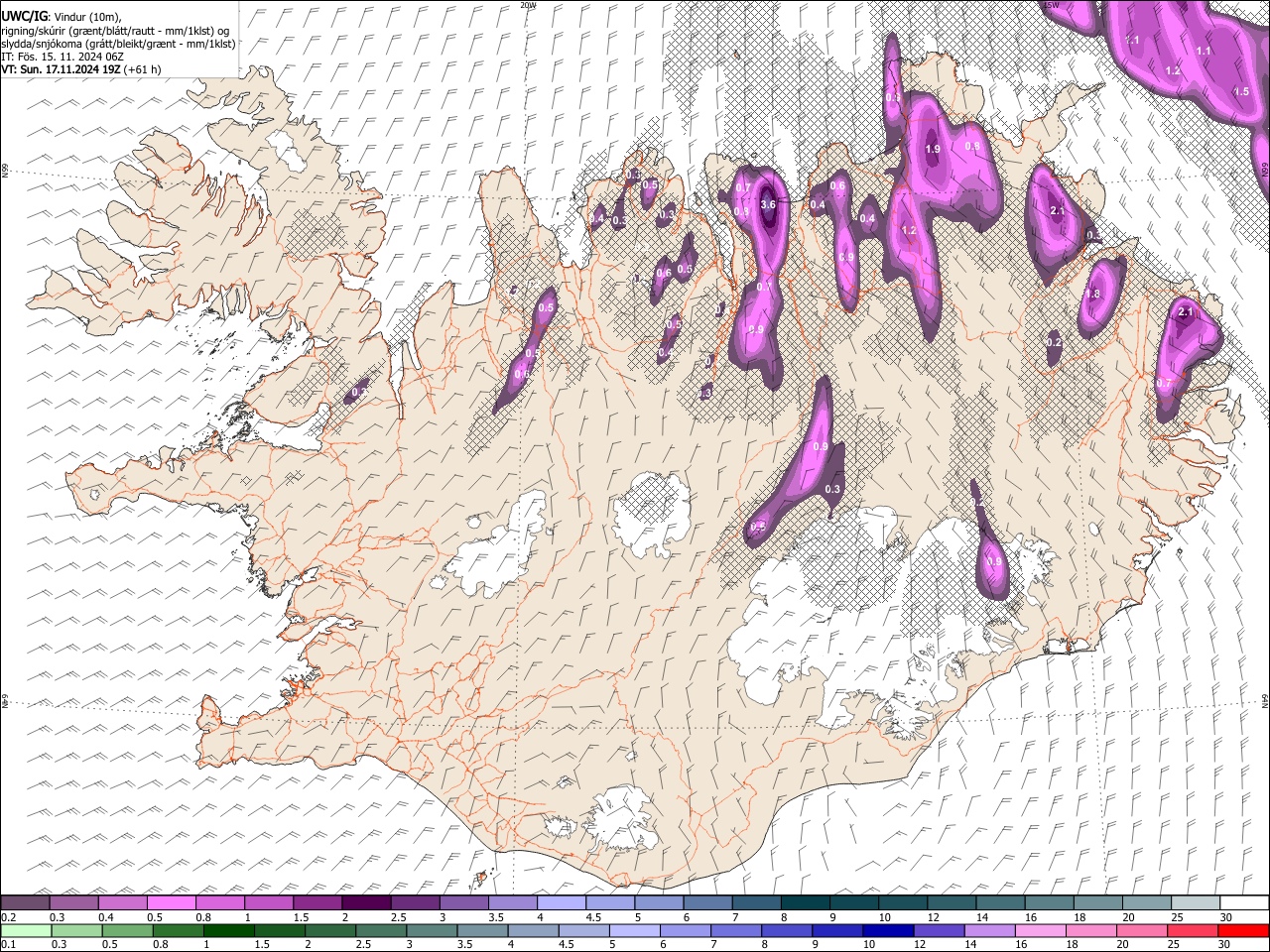Click upper legend dark purple swatch at 2
This screenshot has width=1270, height=952.
click(x=366, y=902)
